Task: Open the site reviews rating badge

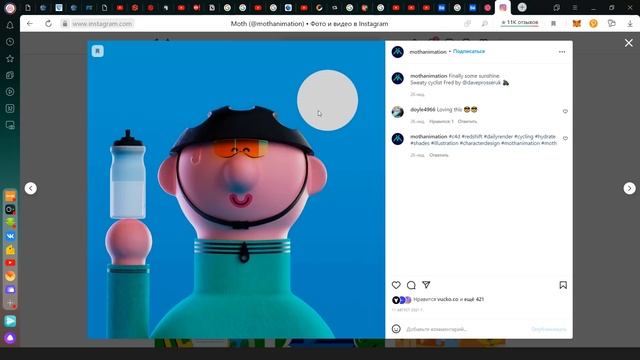Action: point(520,22)
